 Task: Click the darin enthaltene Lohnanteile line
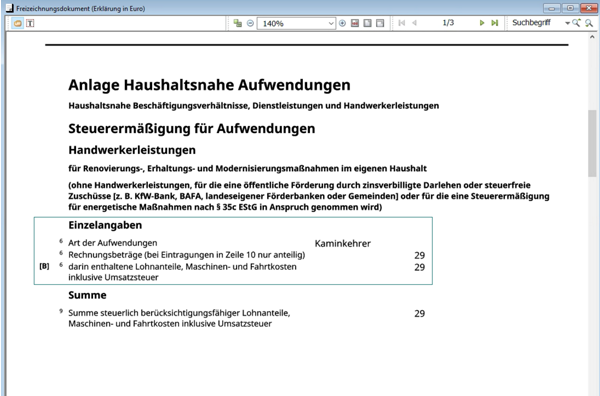click(x=183, y=272)
